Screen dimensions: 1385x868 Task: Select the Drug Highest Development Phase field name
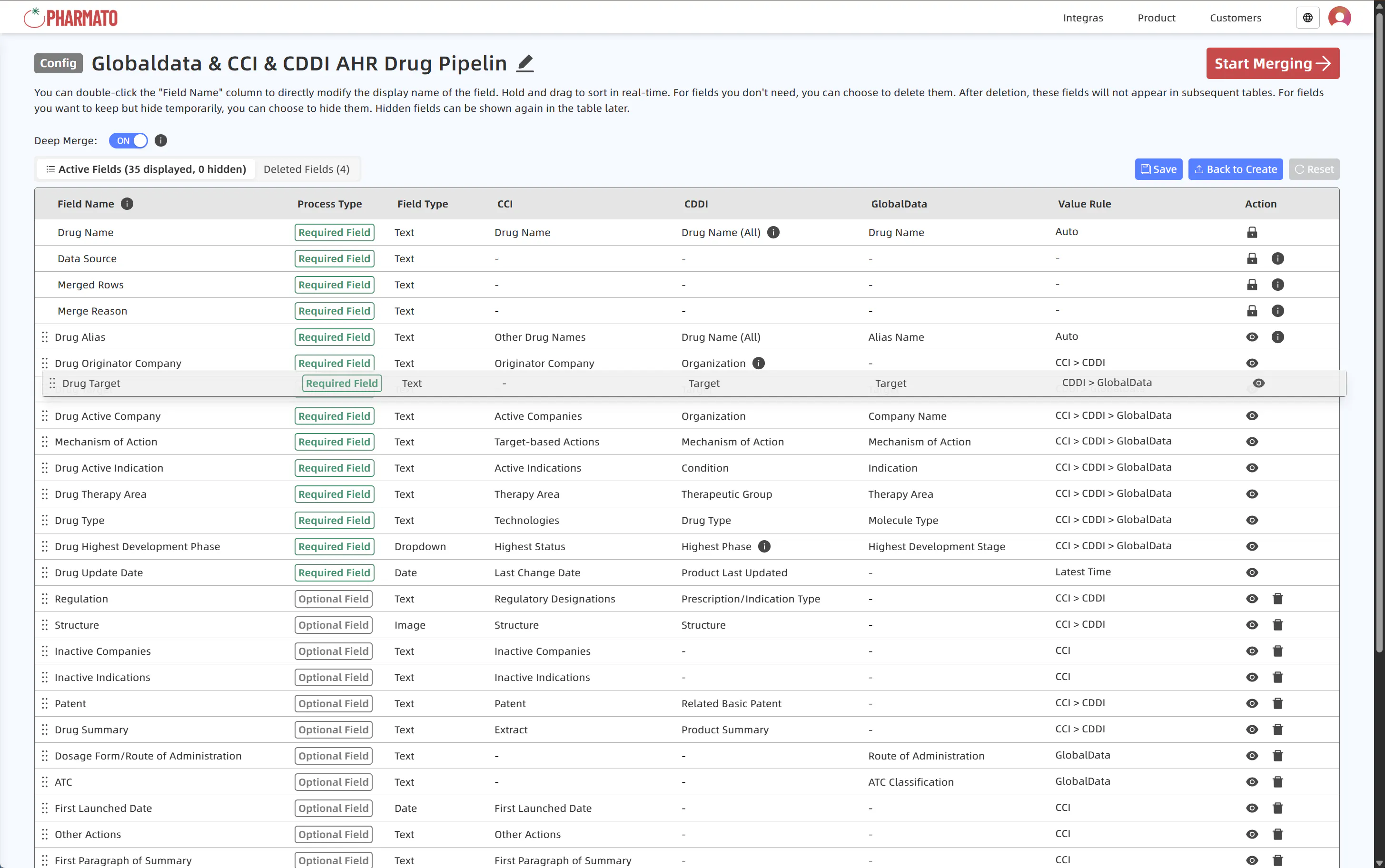pyautogui.click(x=137, y=546)
